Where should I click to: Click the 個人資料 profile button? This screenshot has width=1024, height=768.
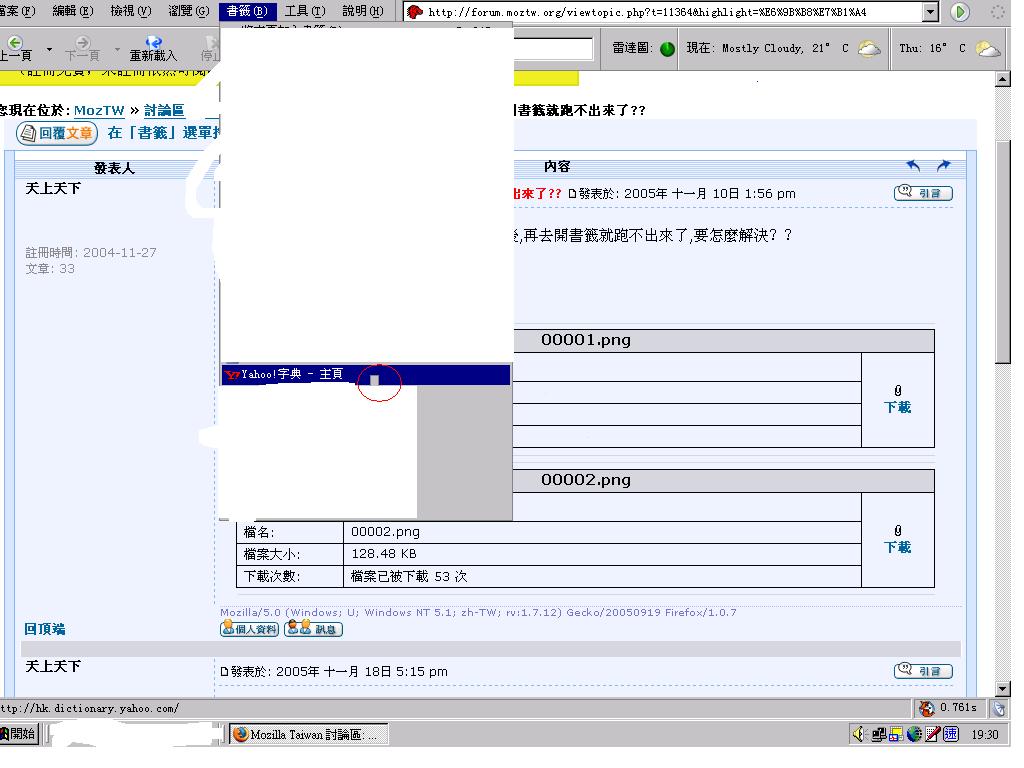249,629
